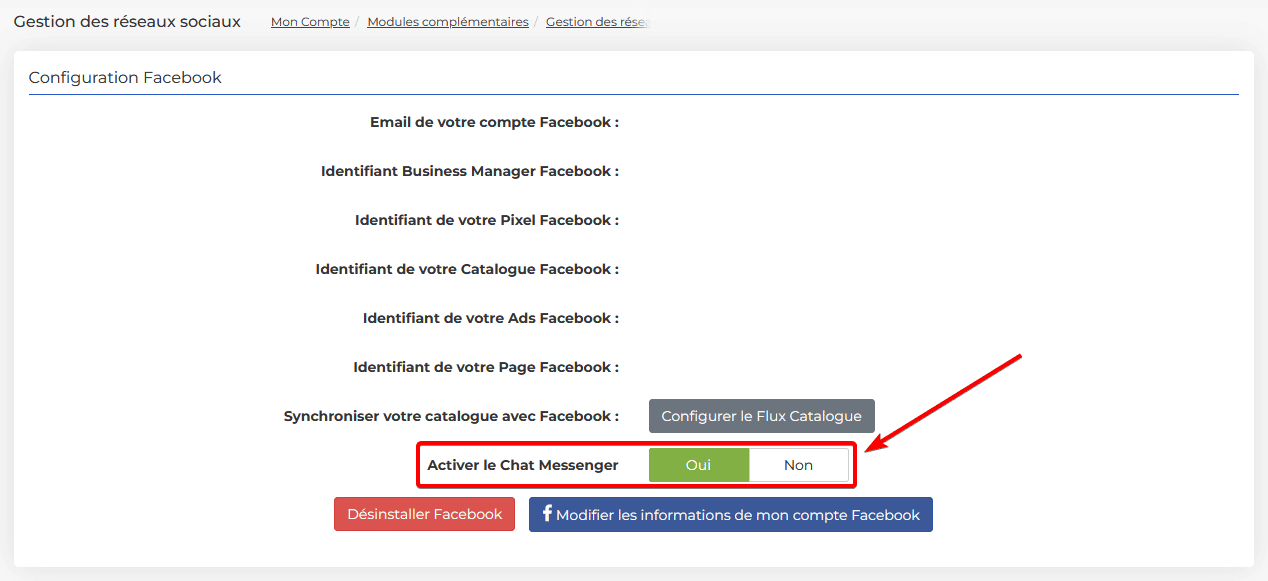Click Email de votre compte Facebook label
This screenshot has height=581, width=1268.
click(x=494, y=122)
